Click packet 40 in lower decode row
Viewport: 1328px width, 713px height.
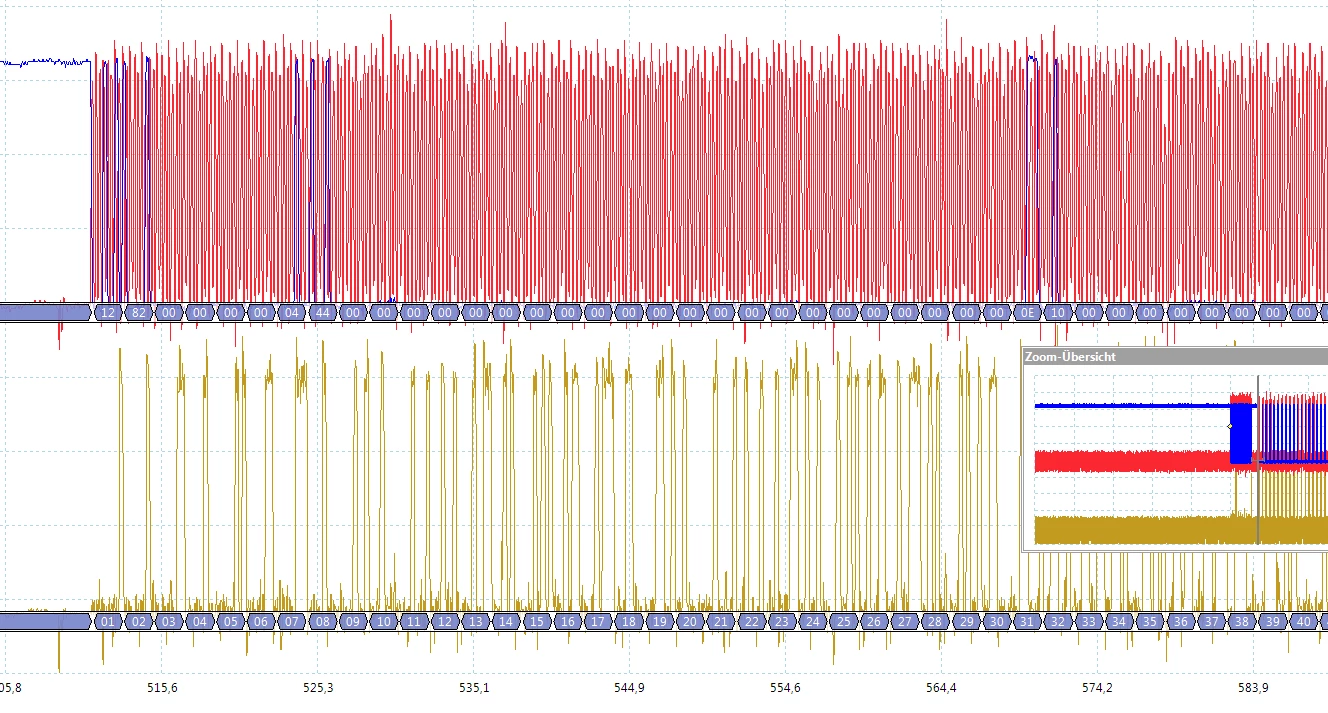(1303, 621)
